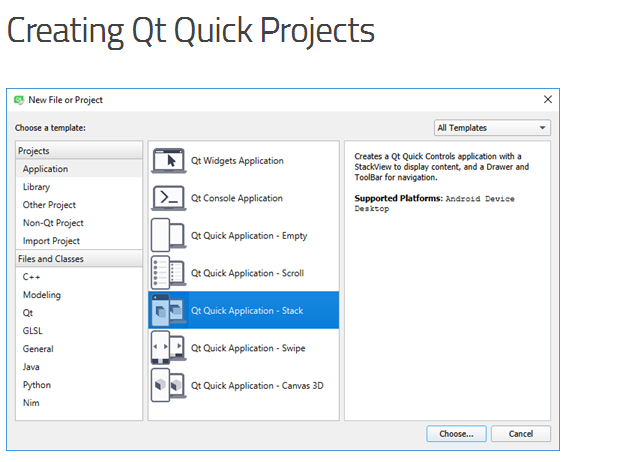The height and width of the screenshot is (462, 642).
Task: Select Qt Quick Application - Scroll label
Action: 247,273
